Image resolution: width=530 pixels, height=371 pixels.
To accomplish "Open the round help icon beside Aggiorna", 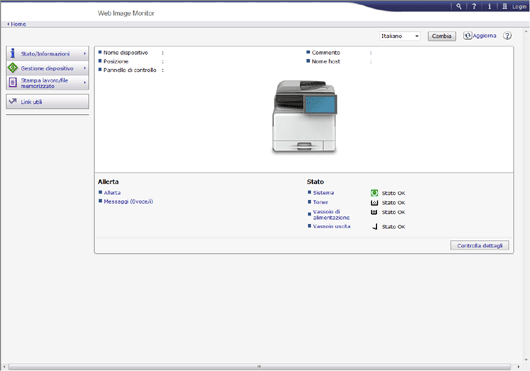I will [x=507, y=35].
